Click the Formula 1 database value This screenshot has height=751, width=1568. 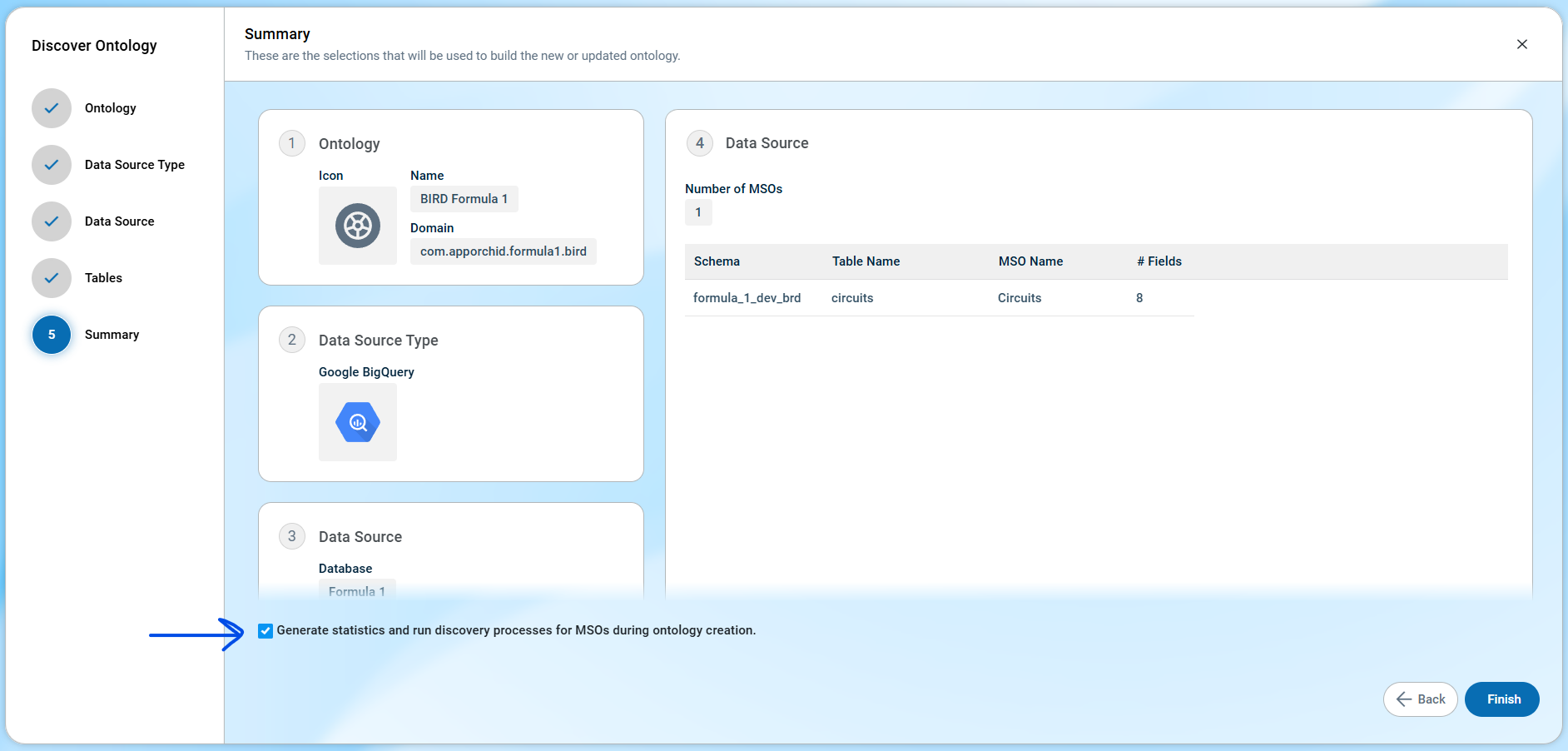(357, 590)
